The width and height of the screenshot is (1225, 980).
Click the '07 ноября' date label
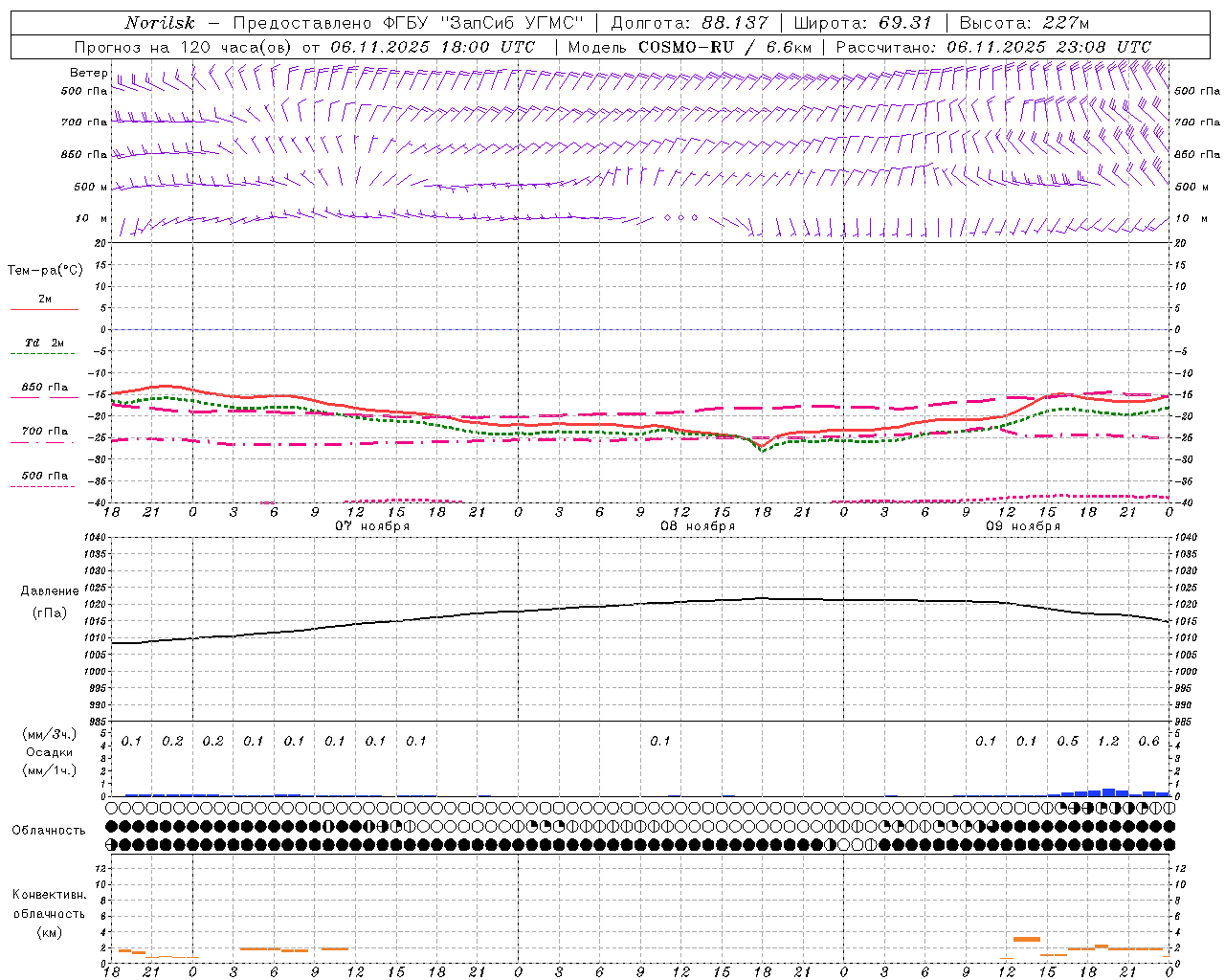click(372, 526)
